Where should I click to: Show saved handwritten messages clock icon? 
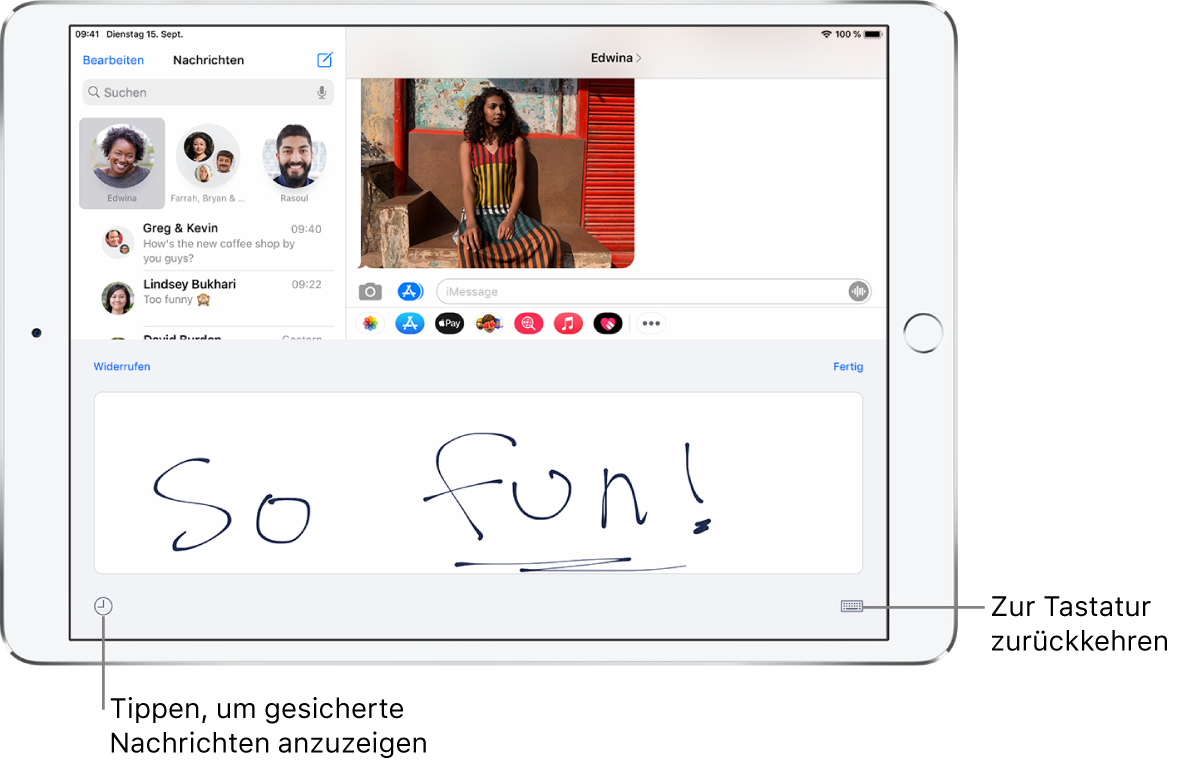pos(103,606)
